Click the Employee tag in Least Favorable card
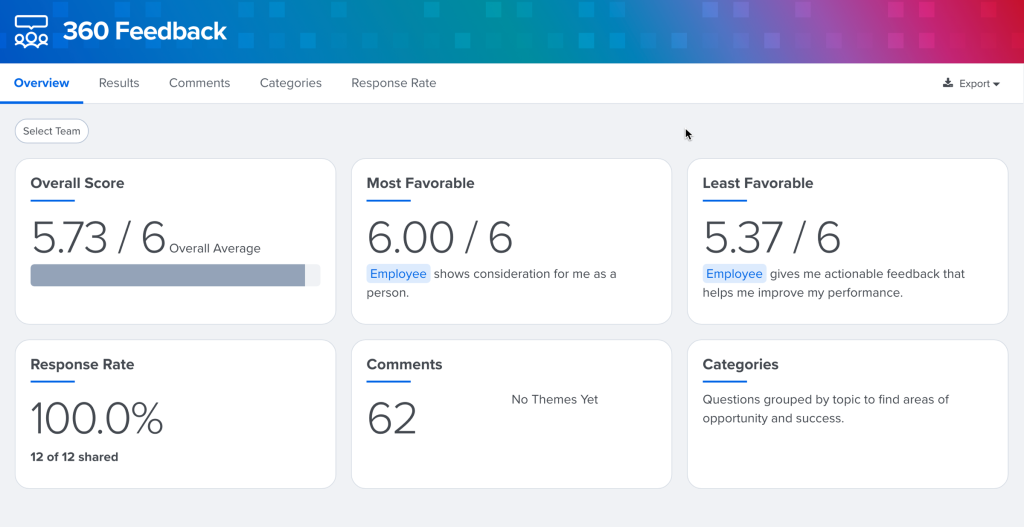This screenshot has height=527, width=1024. (x=734, y=274)
